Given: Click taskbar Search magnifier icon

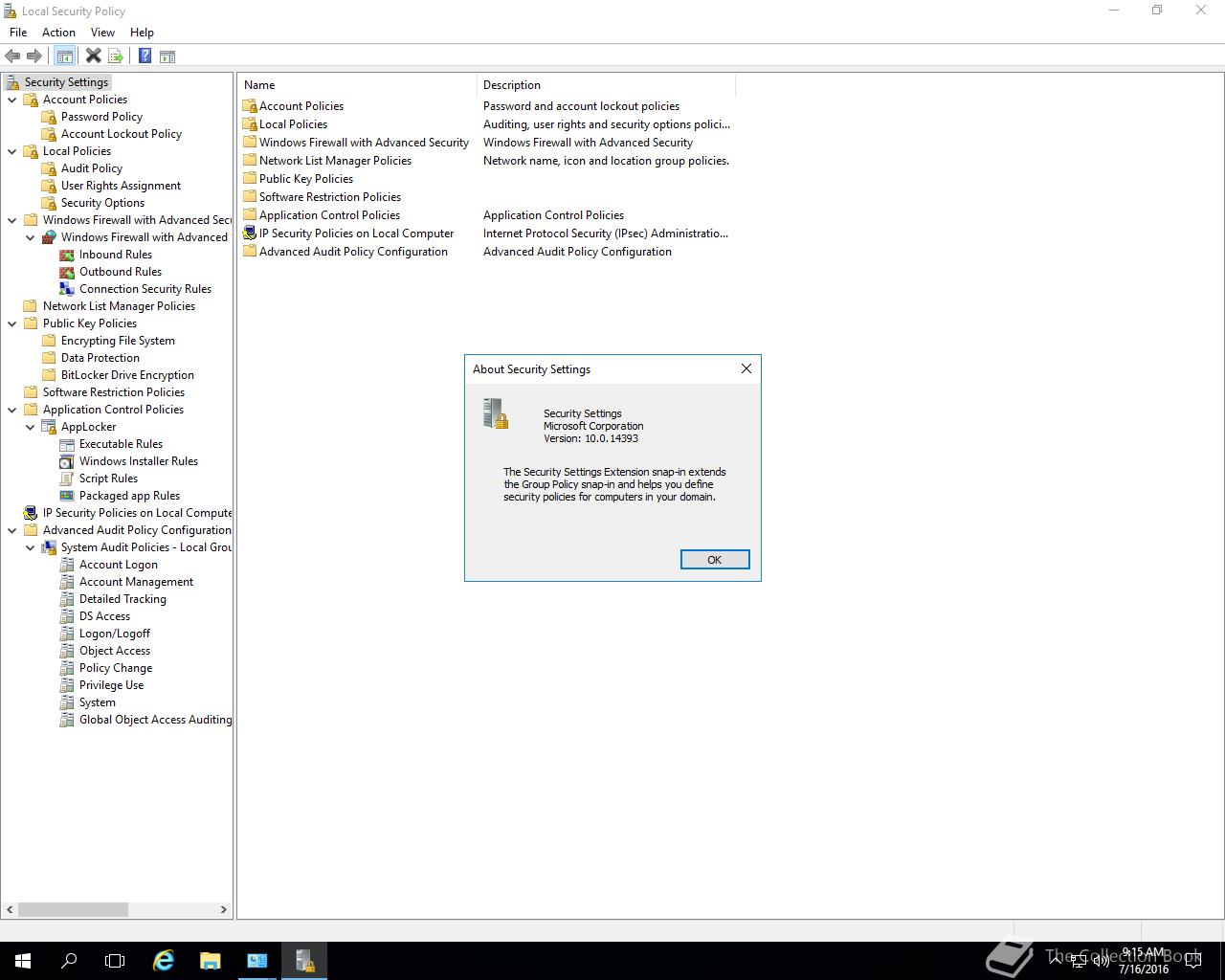Looking at the screenshot, I should point(69,961).
